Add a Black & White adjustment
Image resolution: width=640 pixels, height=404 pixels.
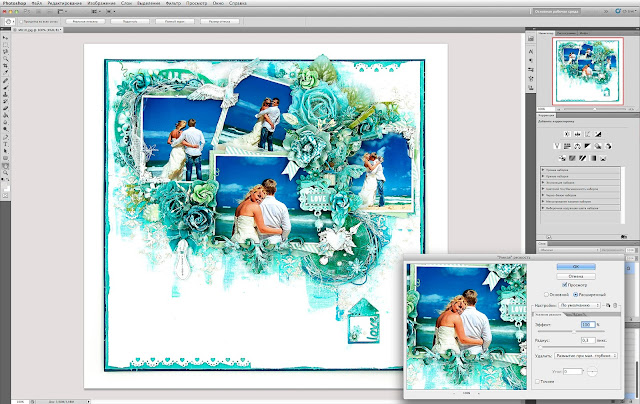588,146
